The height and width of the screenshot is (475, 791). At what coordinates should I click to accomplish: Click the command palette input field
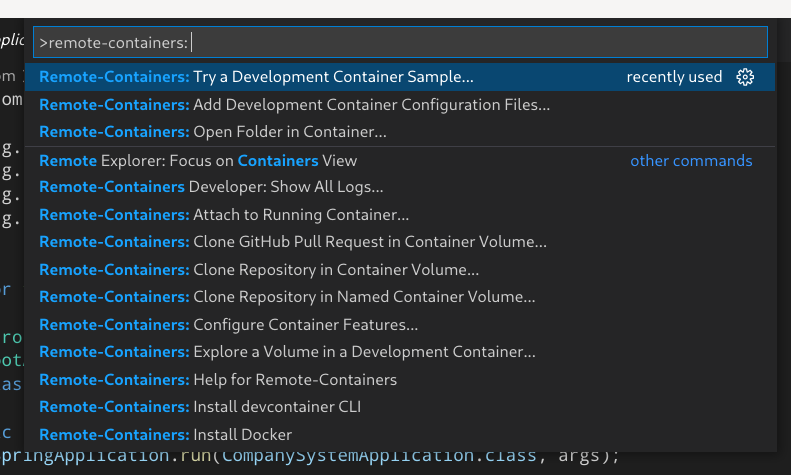400,42
